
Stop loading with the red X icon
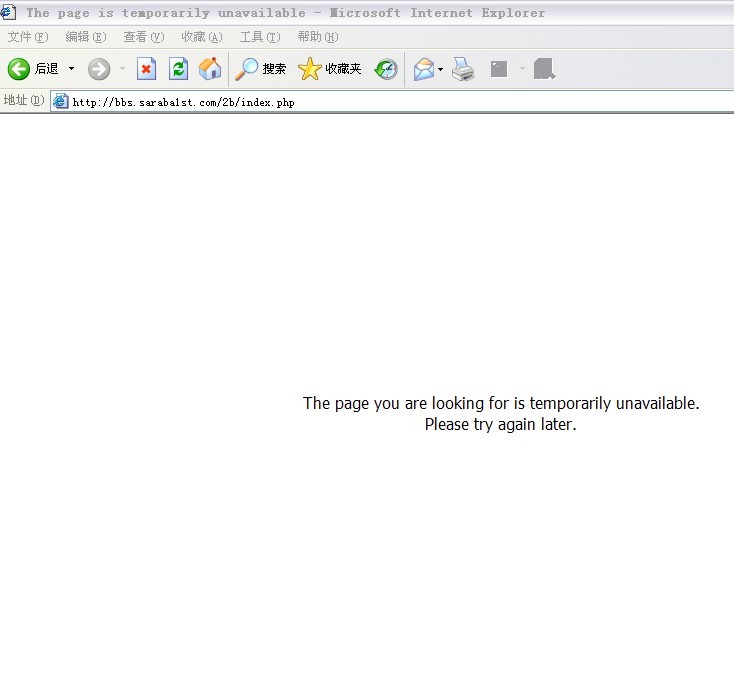click(x=147, y=69)
